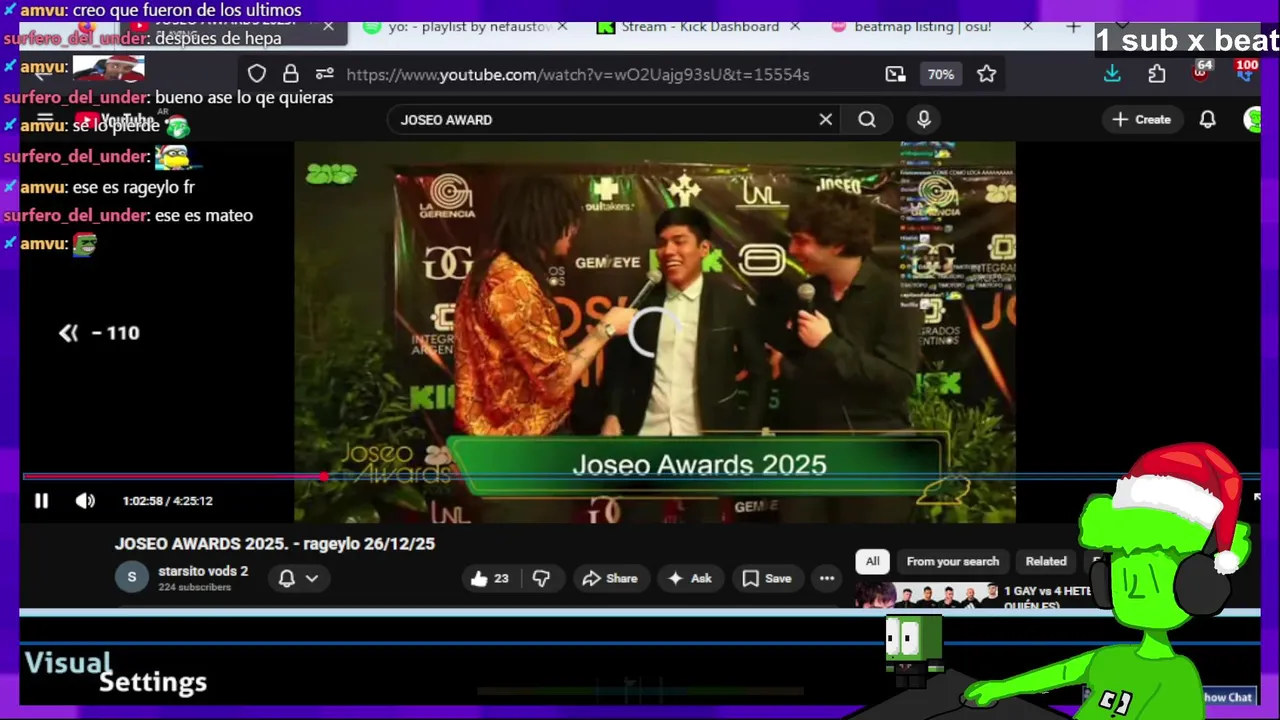View site security padlock info
Viewport: 1280px width, 720px height.
291,74
